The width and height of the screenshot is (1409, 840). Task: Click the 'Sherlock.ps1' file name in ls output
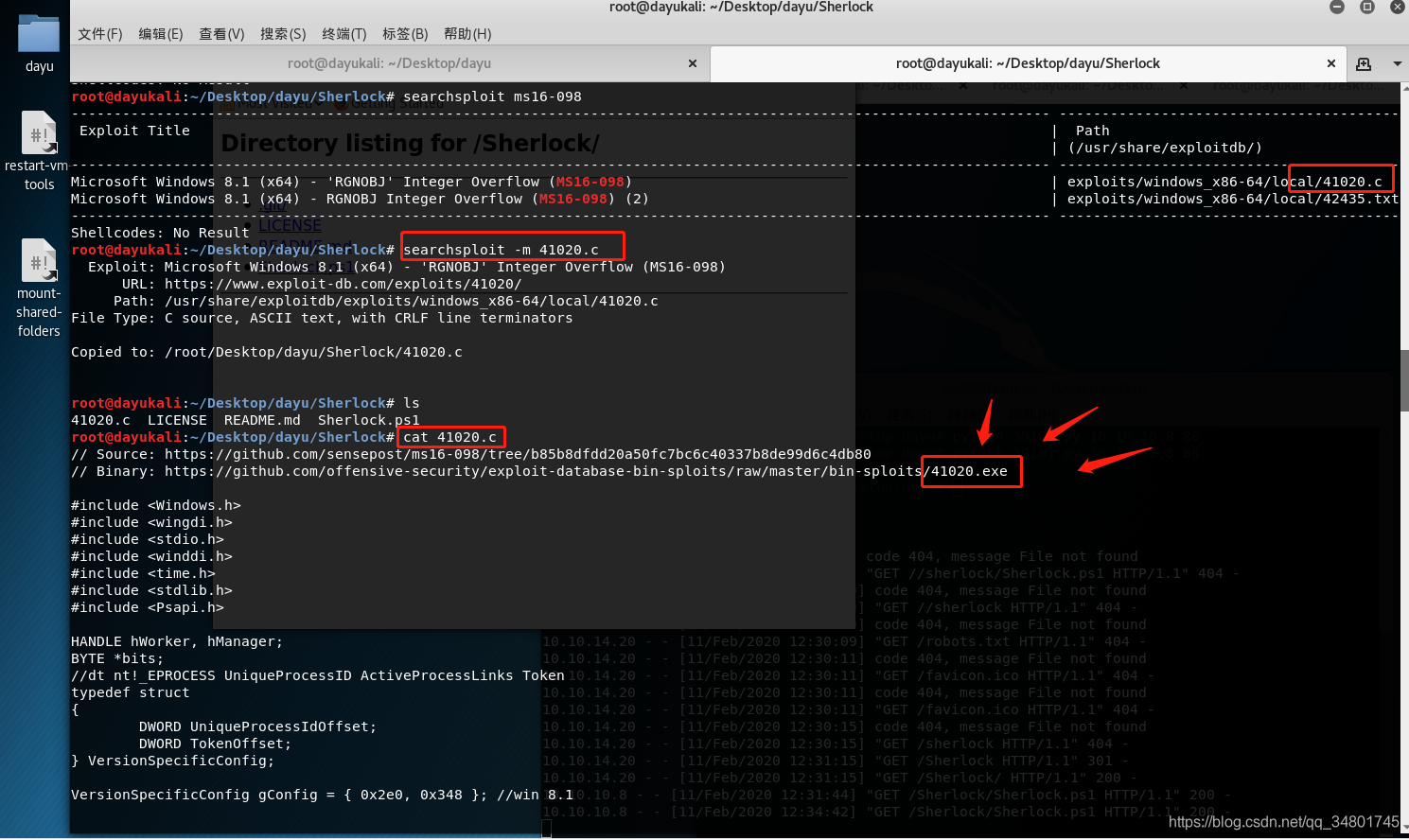(368, 420)
